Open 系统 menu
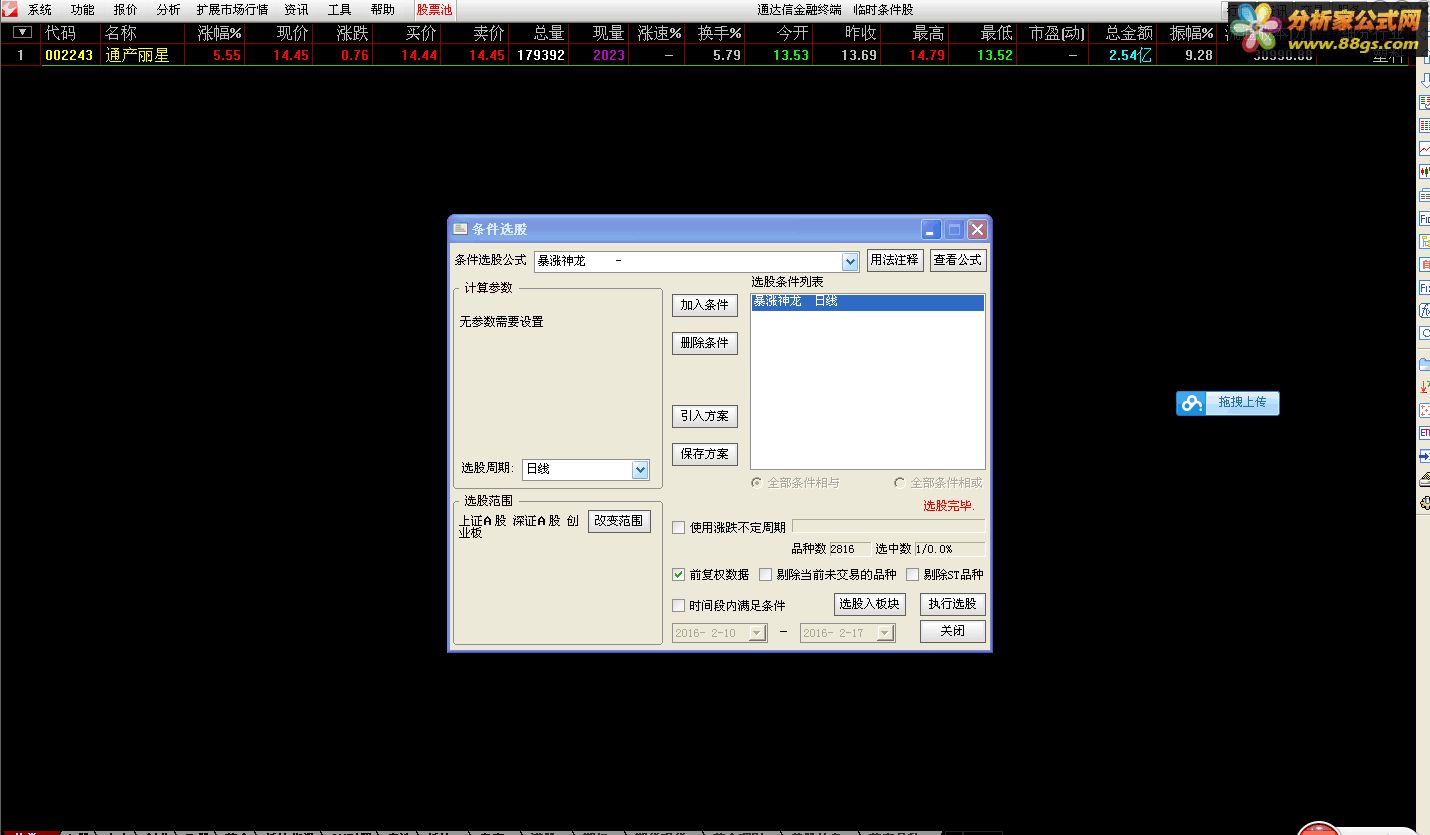The width and height of the screenshot is (1430, 835). coord(40,10)
